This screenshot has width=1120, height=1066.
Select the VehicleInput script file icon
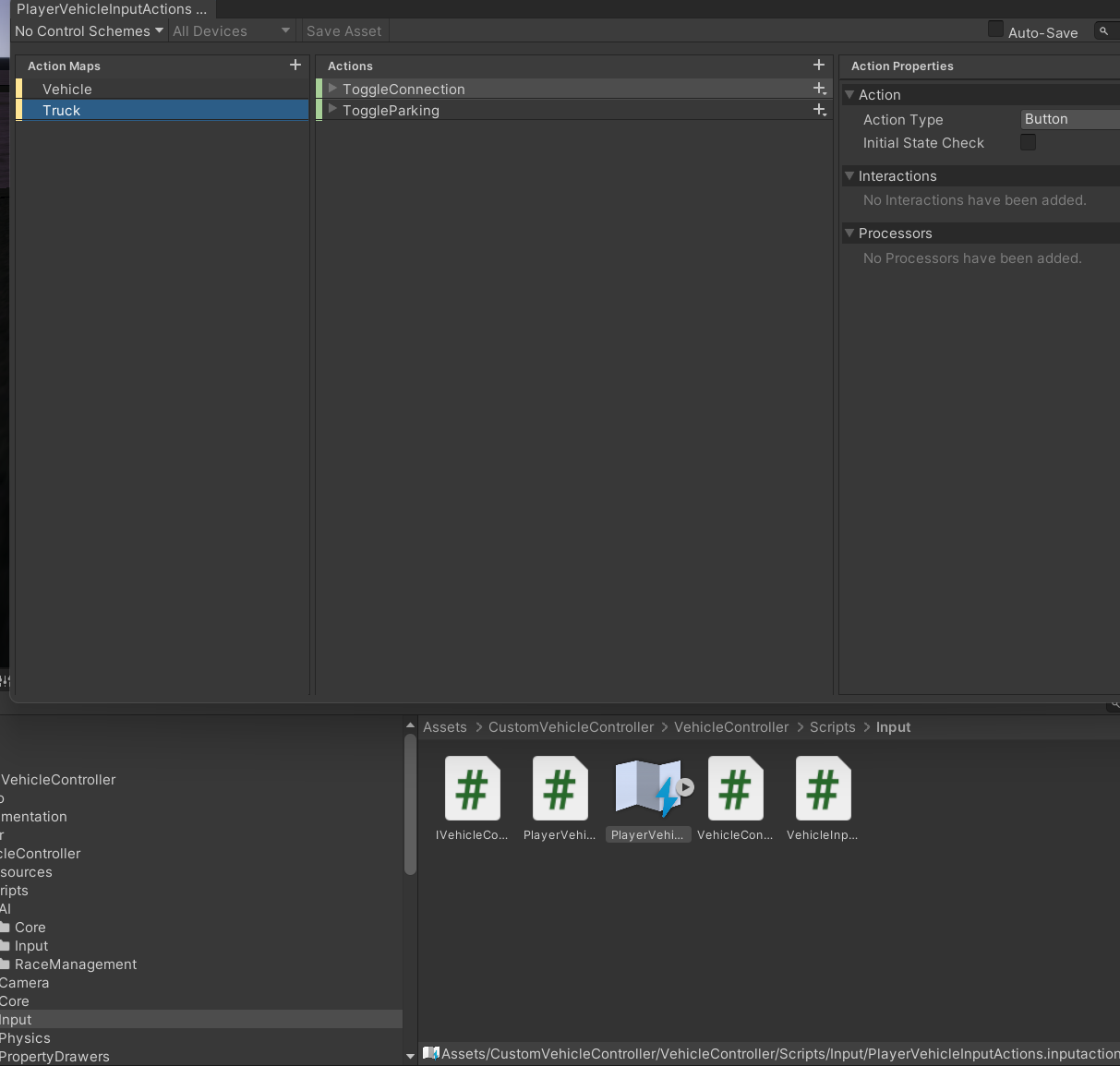tap(823, 788)
